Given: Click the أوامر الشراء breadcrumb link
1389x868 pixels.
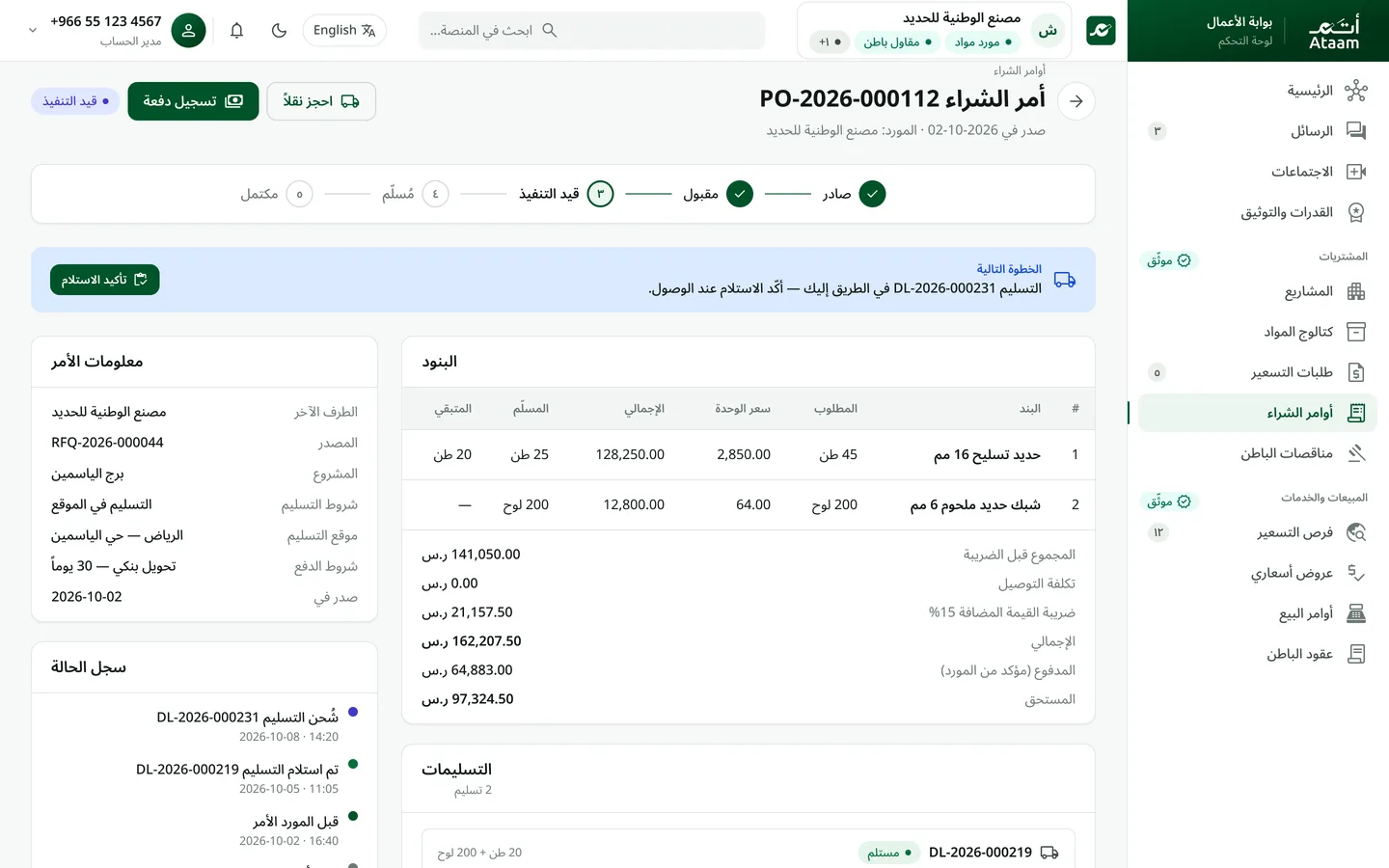Looking at the screenshot, I should (1020, 70).
